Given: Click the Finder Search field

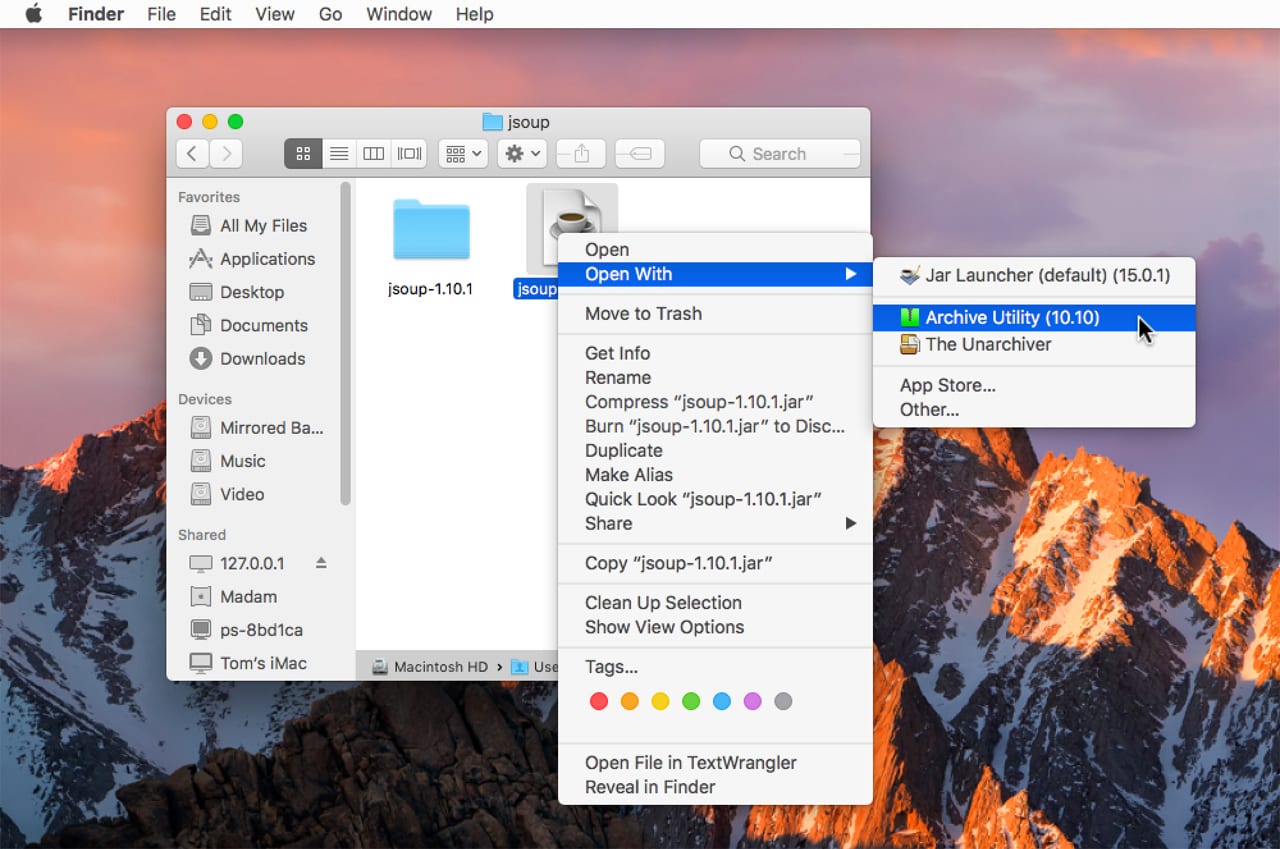Looking at the screenshot, I should click(780, 154).
